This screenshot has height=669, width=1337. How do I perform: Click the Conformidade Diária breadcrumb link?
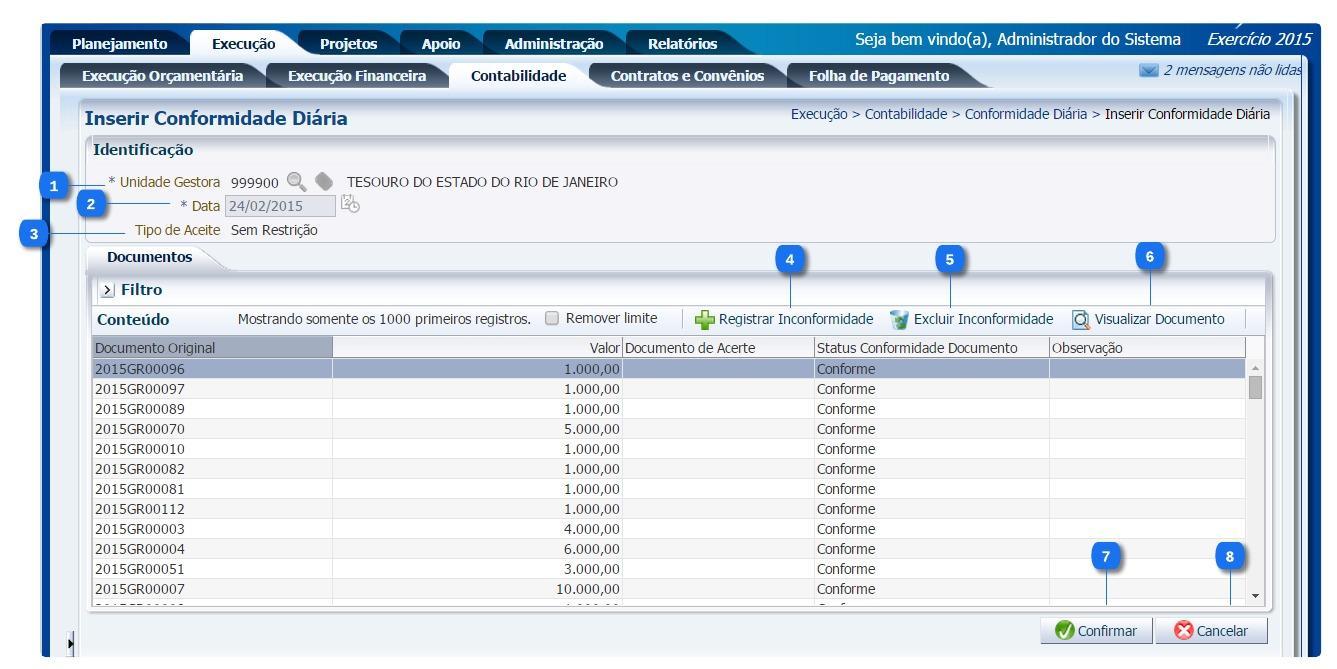coord(1024,114)
